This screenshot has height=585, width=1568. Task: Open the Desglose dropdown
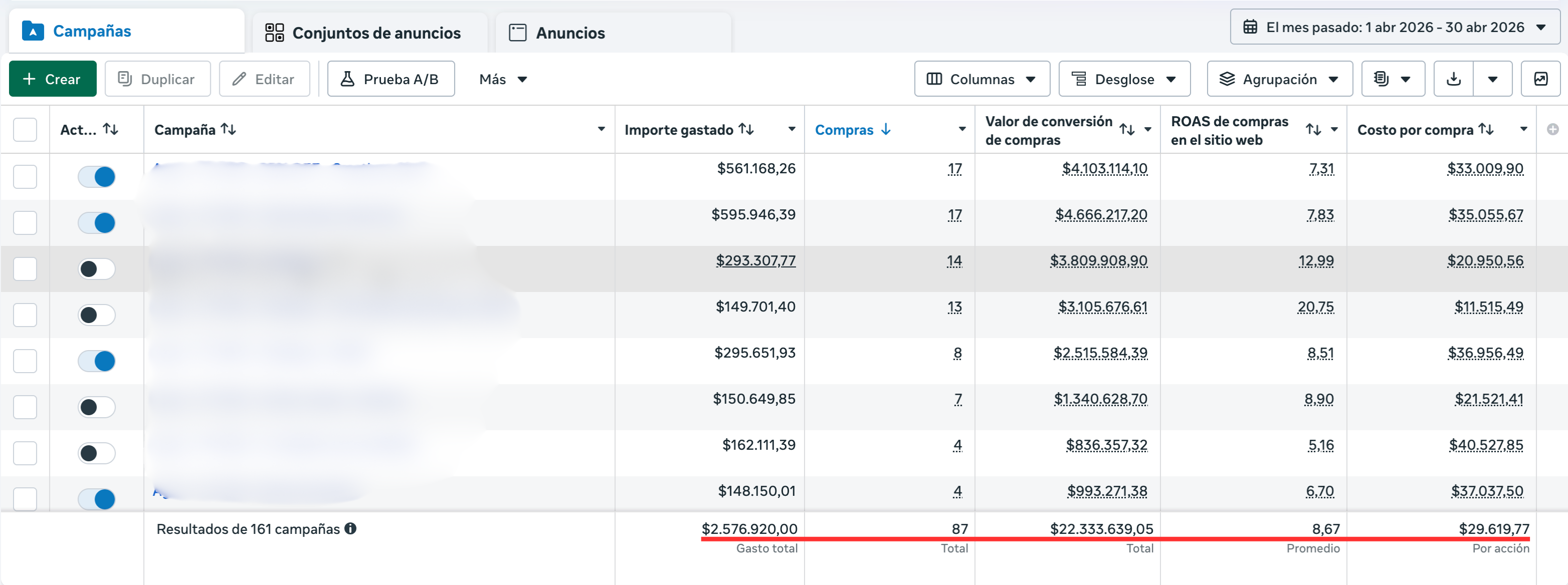tap(1124, 79)
